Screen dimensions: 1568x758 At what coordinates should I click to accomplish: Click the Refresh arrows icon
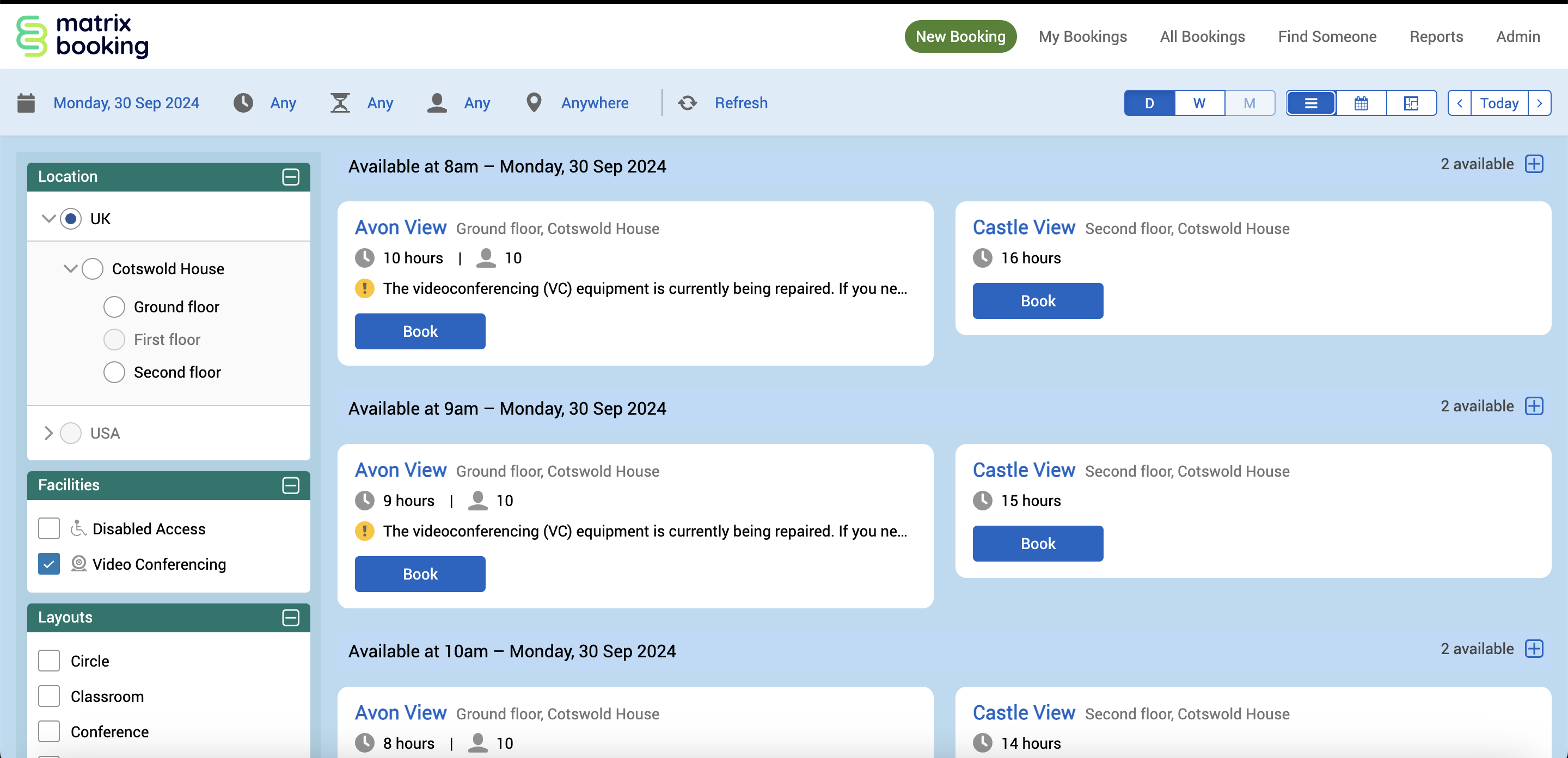tap(688, 103)
